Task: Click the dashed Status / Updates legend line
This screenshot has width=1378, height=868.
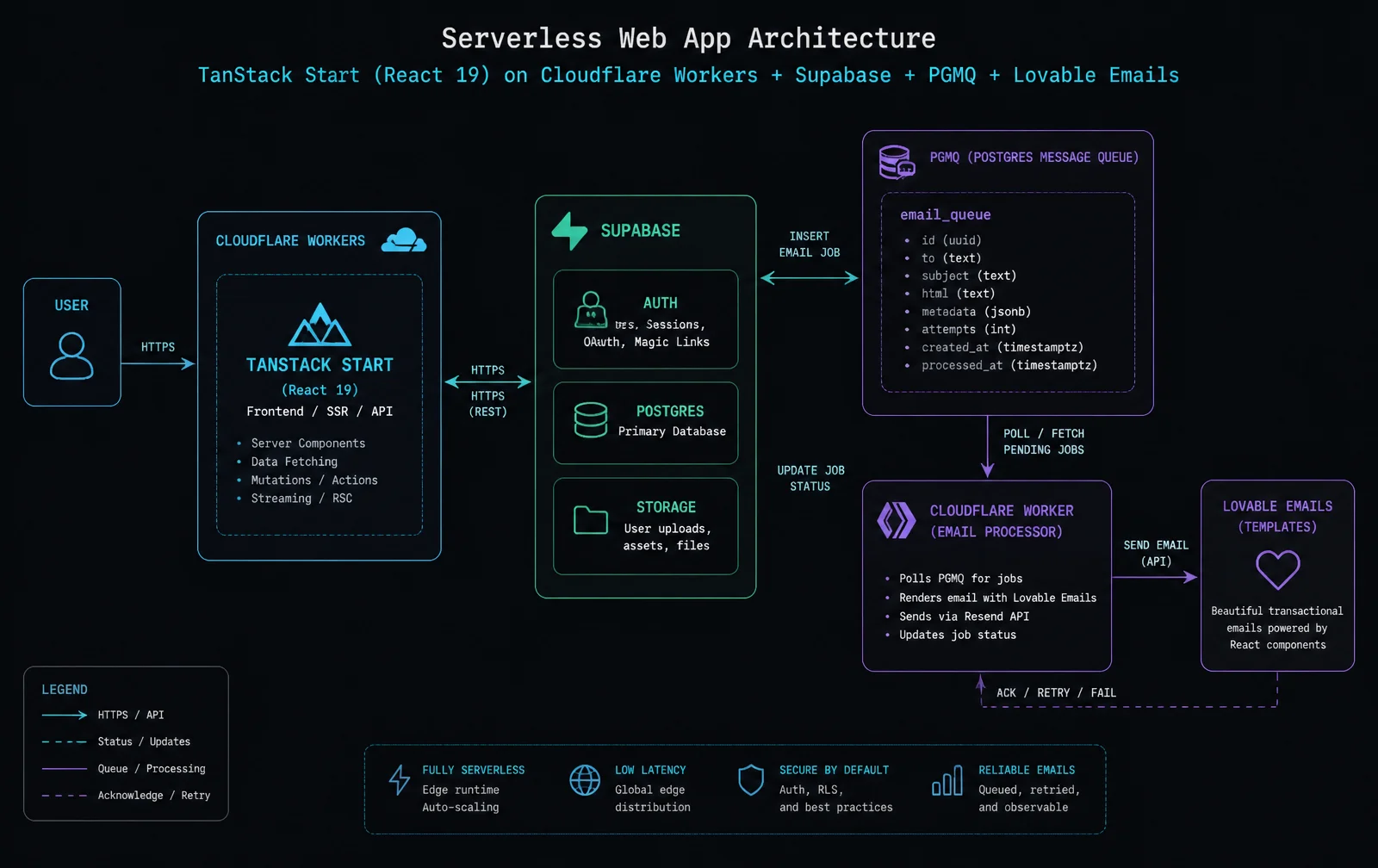Action: [65, 741]
